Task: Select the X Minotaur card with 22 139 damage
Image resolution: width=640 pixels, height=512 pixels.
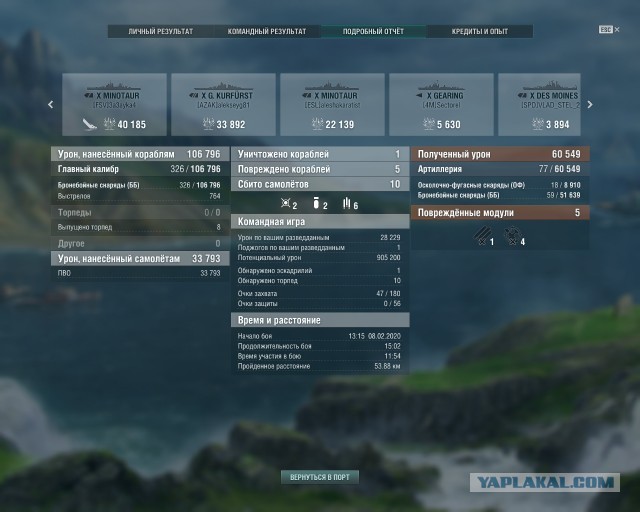Action: point(332,105)
